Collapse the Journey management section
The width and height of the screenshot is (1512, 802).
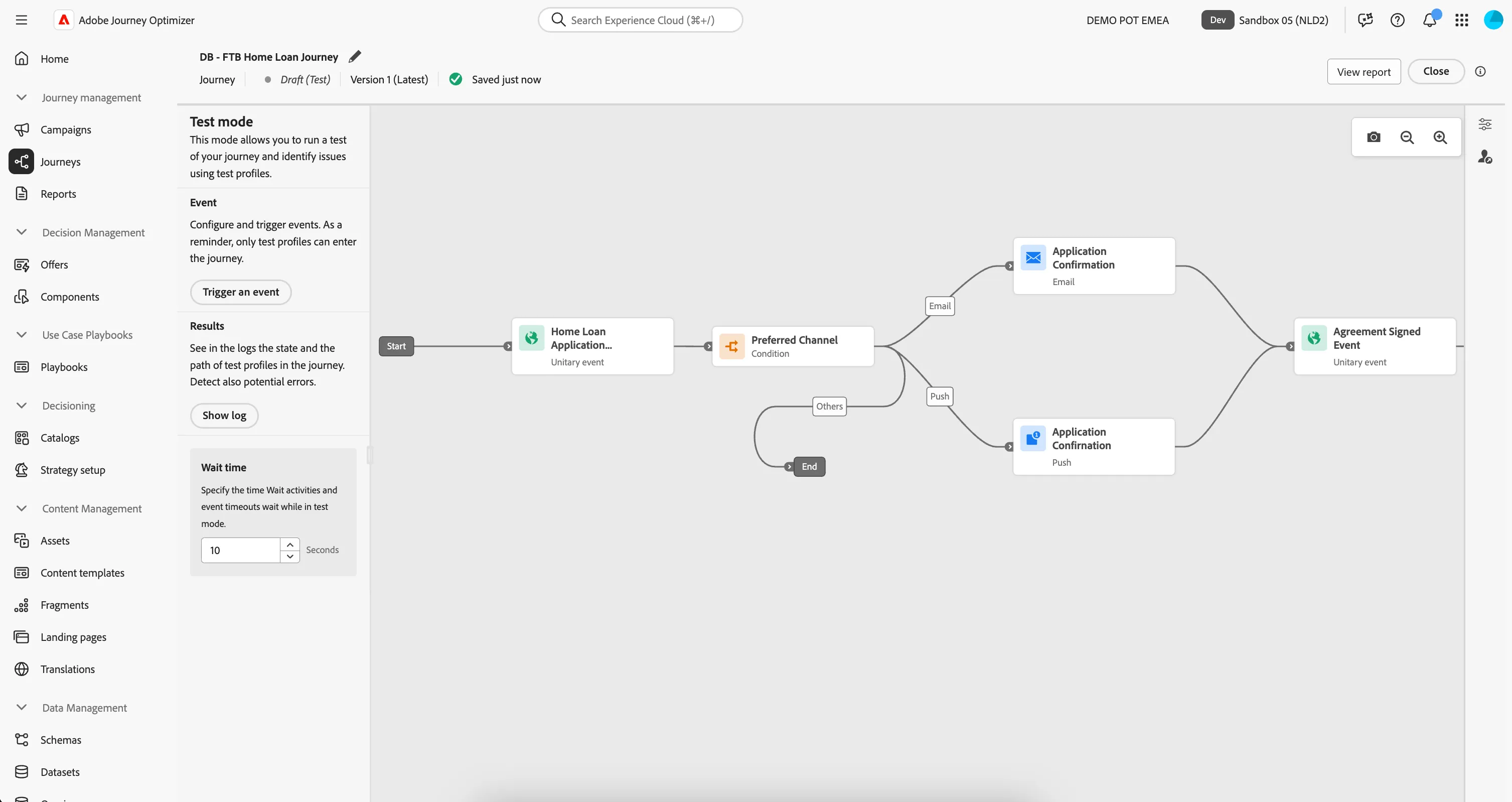(22, 97)
